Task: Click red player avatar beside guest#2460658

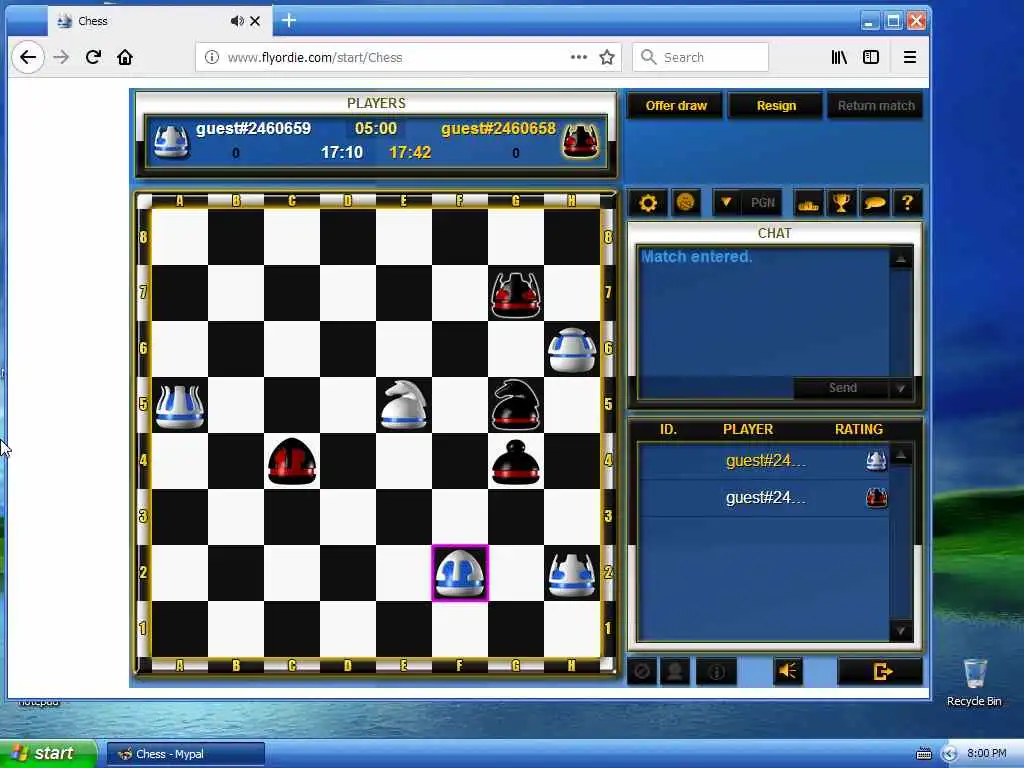Action: 581,141
